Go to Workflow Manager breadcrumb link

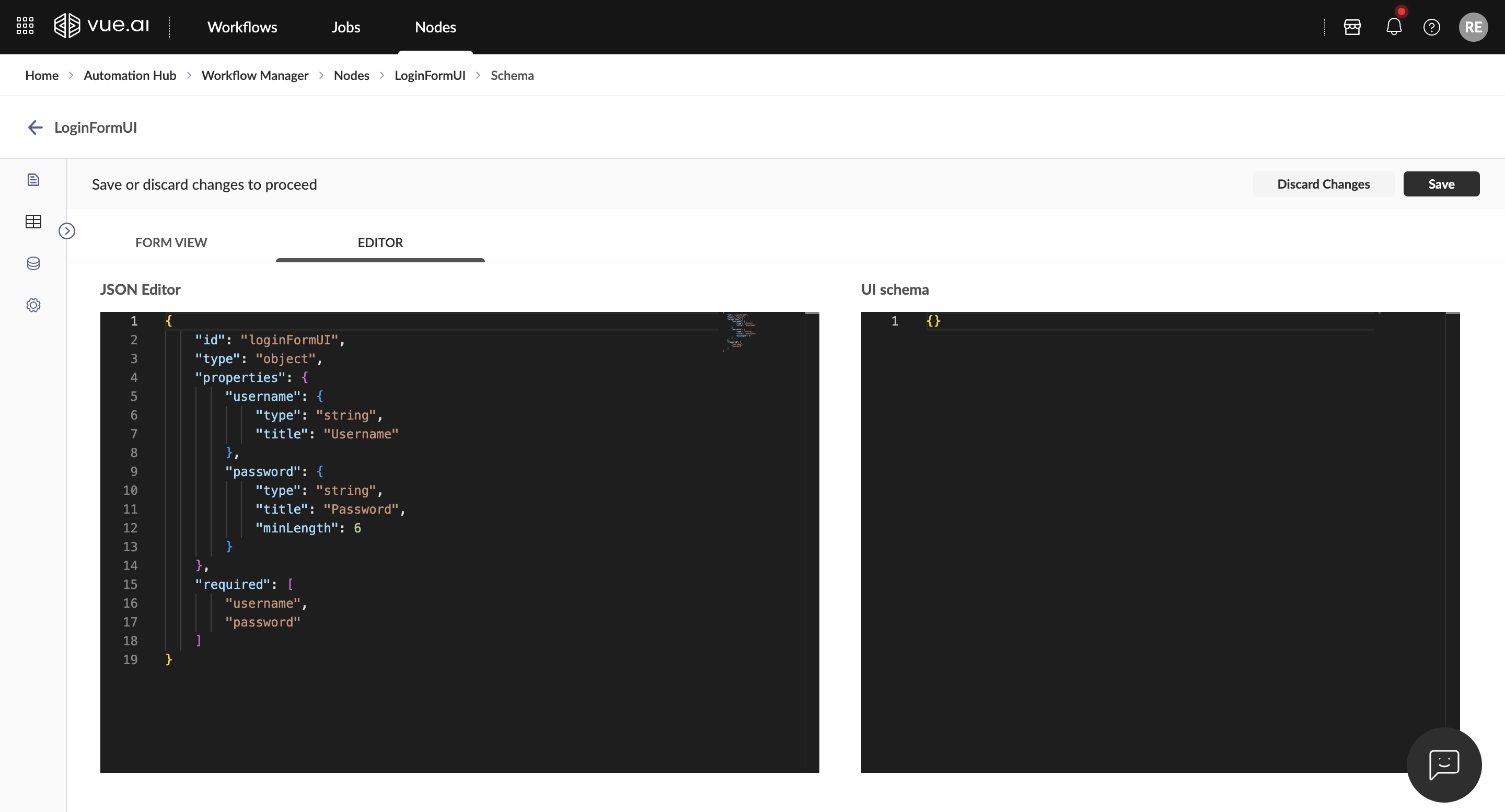[x=254, y=75]
